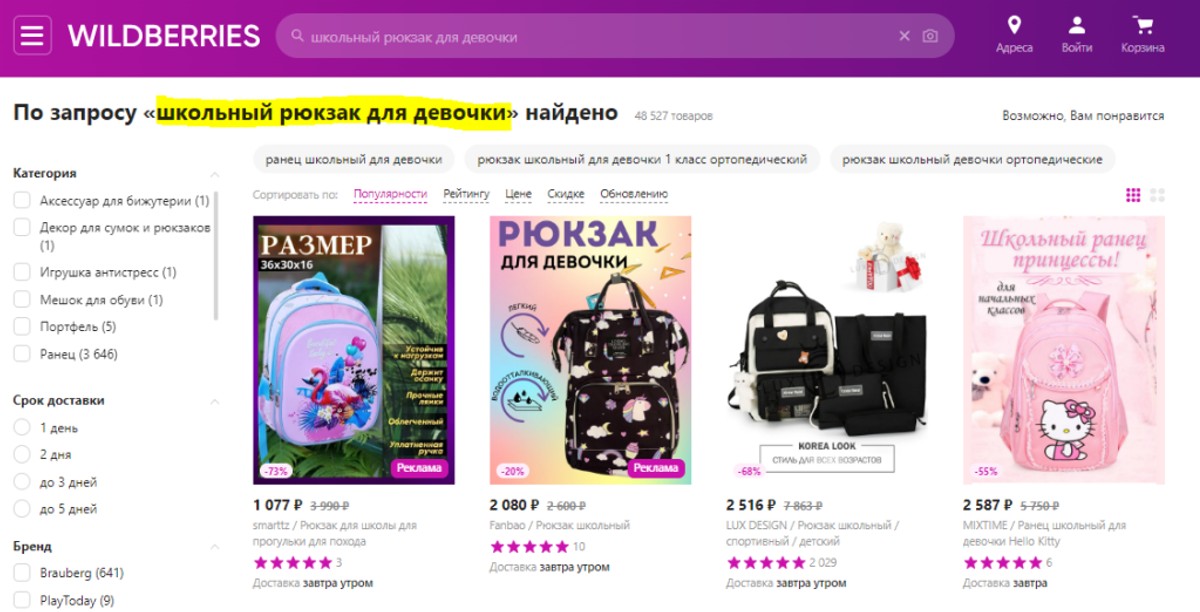Click the Войти profile icon
Image resolution: width=1200 pixels, height=612 pixels.
pos(1077,25)
